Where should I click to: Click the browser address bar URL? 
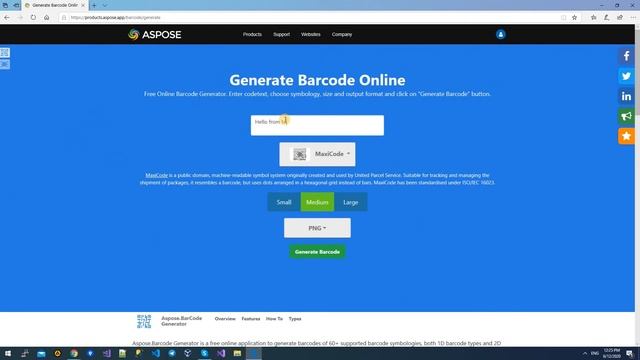(x=116, y=18)
